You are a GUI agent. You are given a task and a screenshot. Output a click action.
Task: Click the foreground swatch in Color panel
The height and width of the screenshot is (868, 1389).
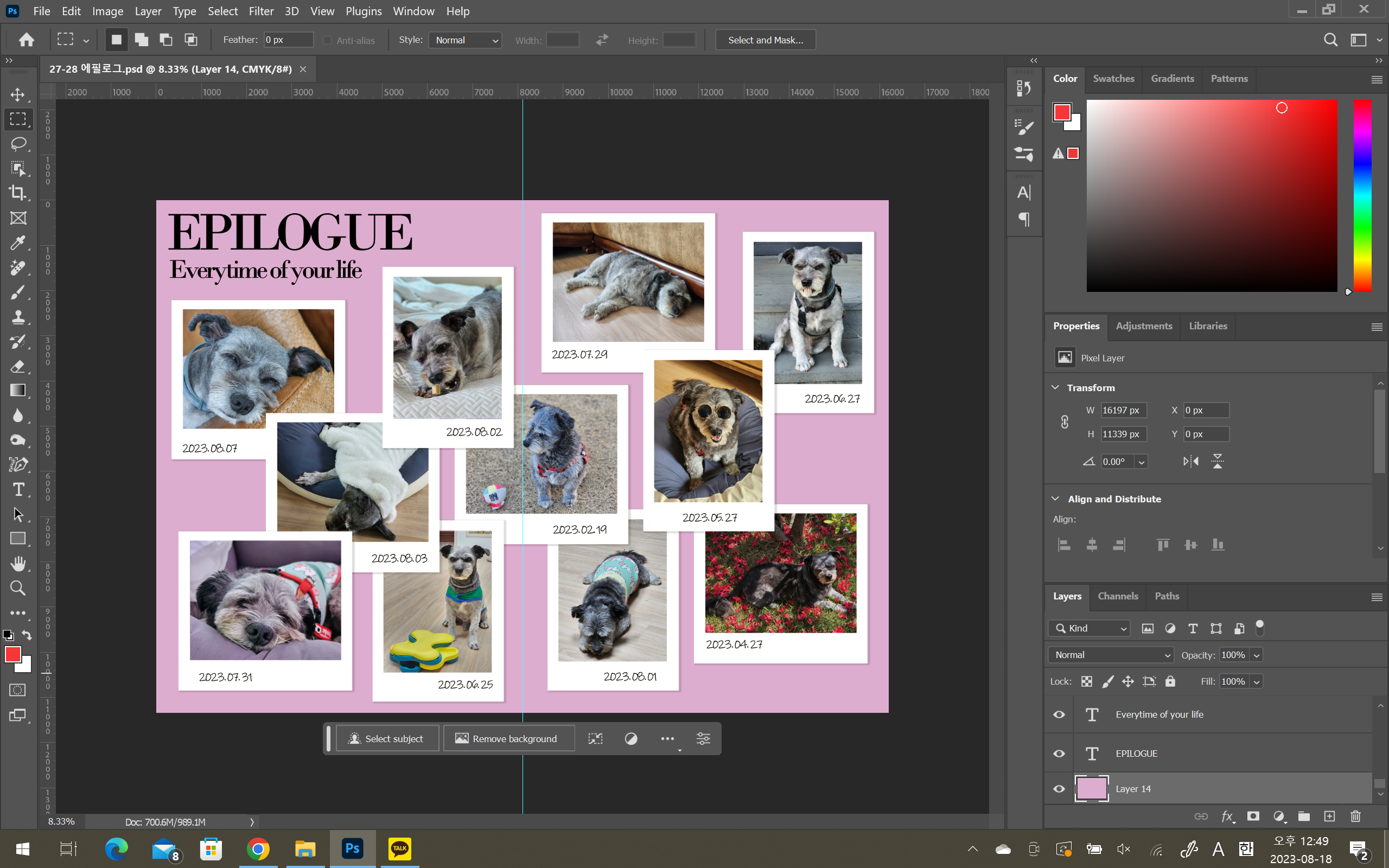pyautogui.click(x=1062, y=112)
